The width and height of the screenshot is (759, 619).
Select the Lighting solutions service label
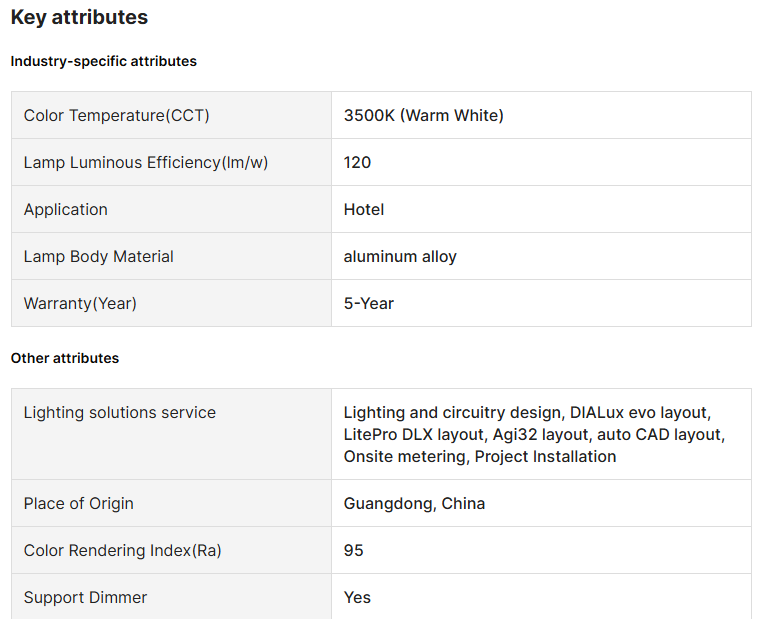[120, 413]
